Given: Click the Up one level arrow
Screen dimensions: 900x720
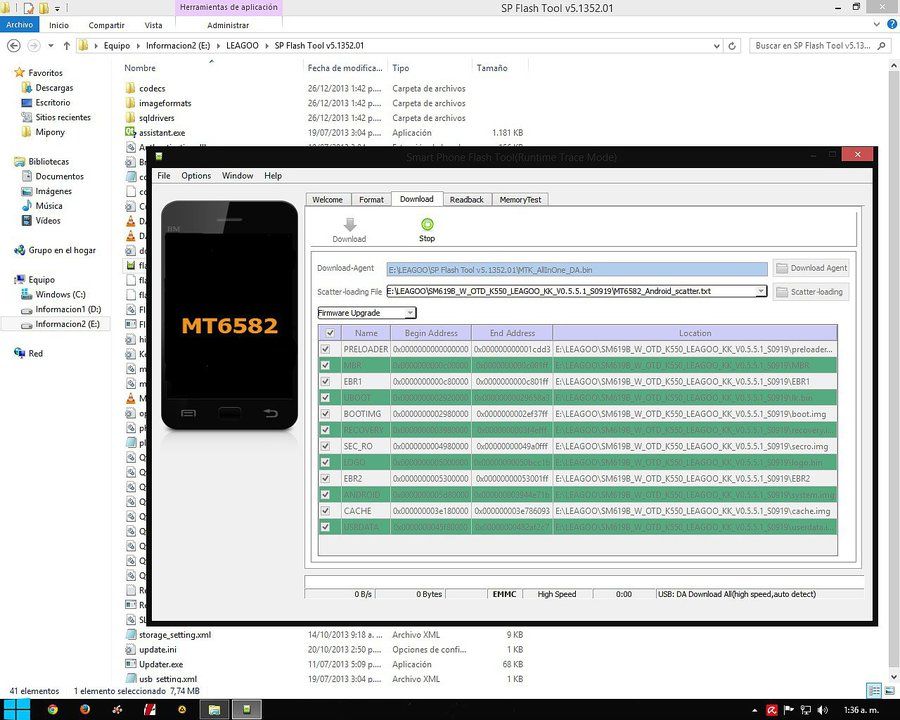Looking at the screenshot, I should coord(67,45).
